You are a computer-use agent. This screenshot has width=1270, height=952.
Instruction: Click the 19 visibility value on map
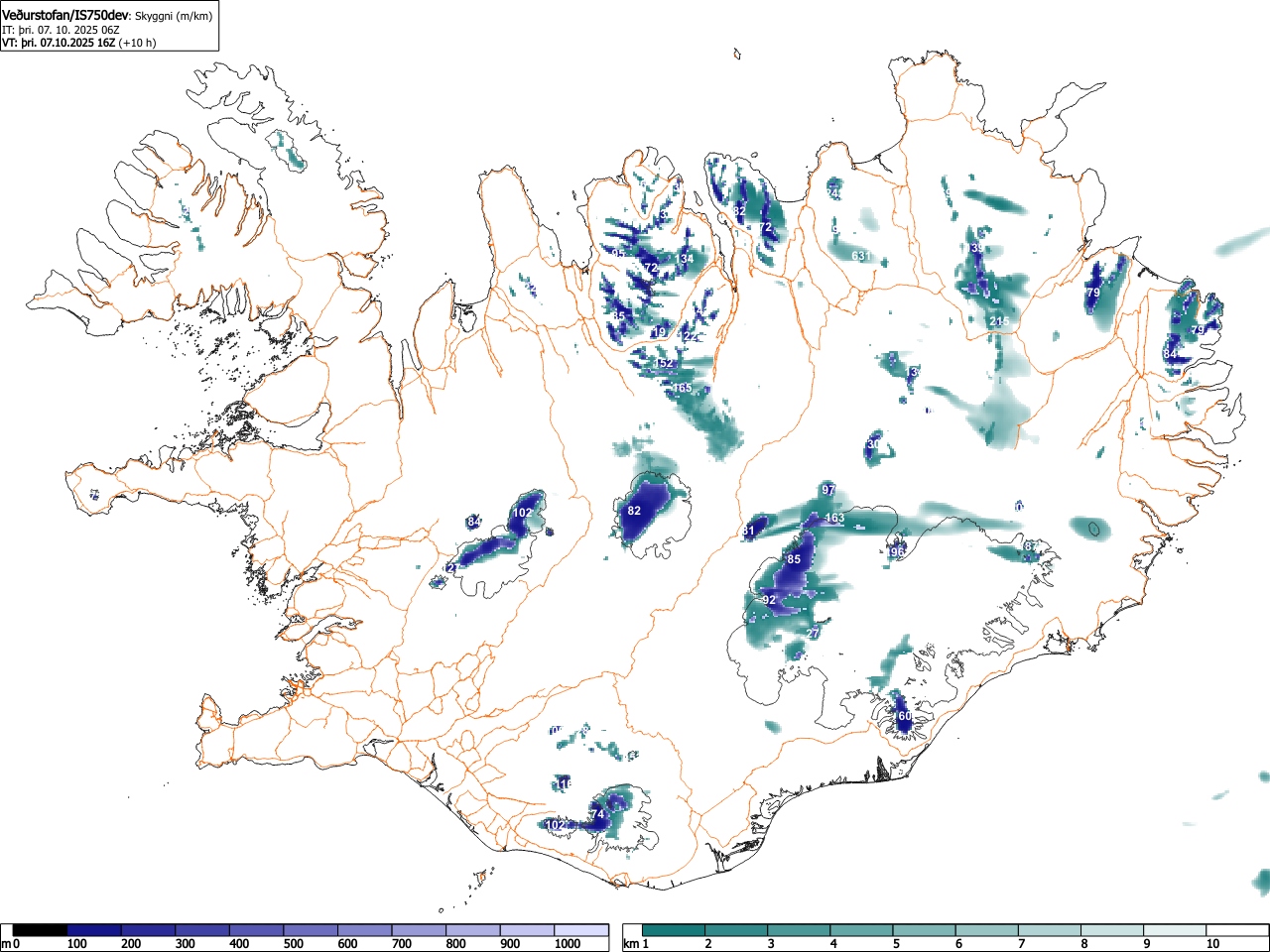coord(660,332)
